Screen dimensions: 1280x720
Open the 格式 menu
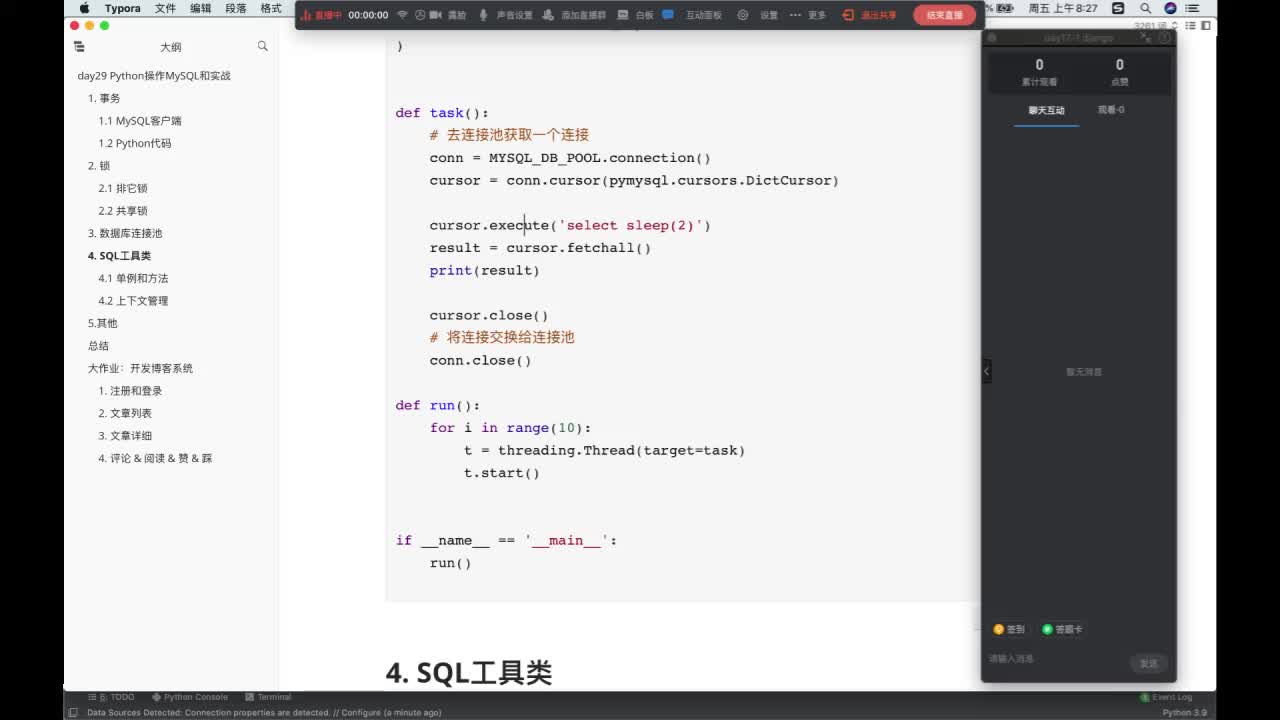270,8
